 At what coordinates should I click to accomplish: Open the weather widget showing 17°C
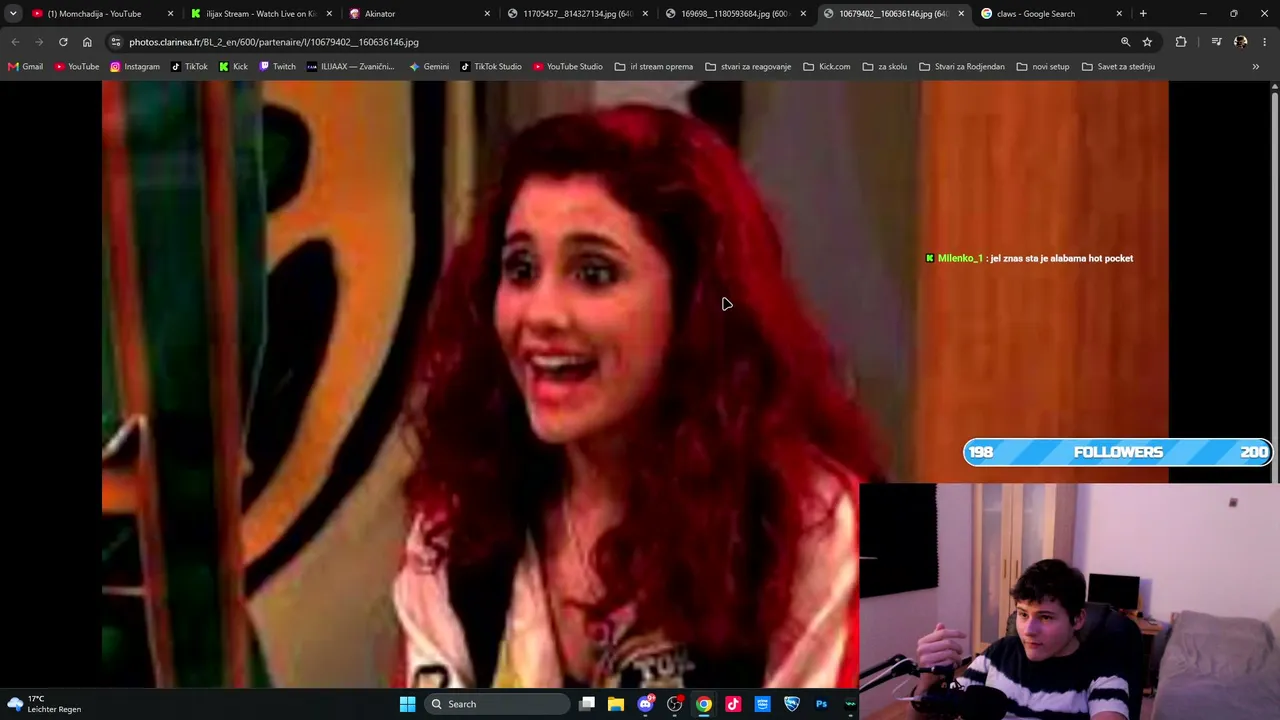click(x=43, y=704)
